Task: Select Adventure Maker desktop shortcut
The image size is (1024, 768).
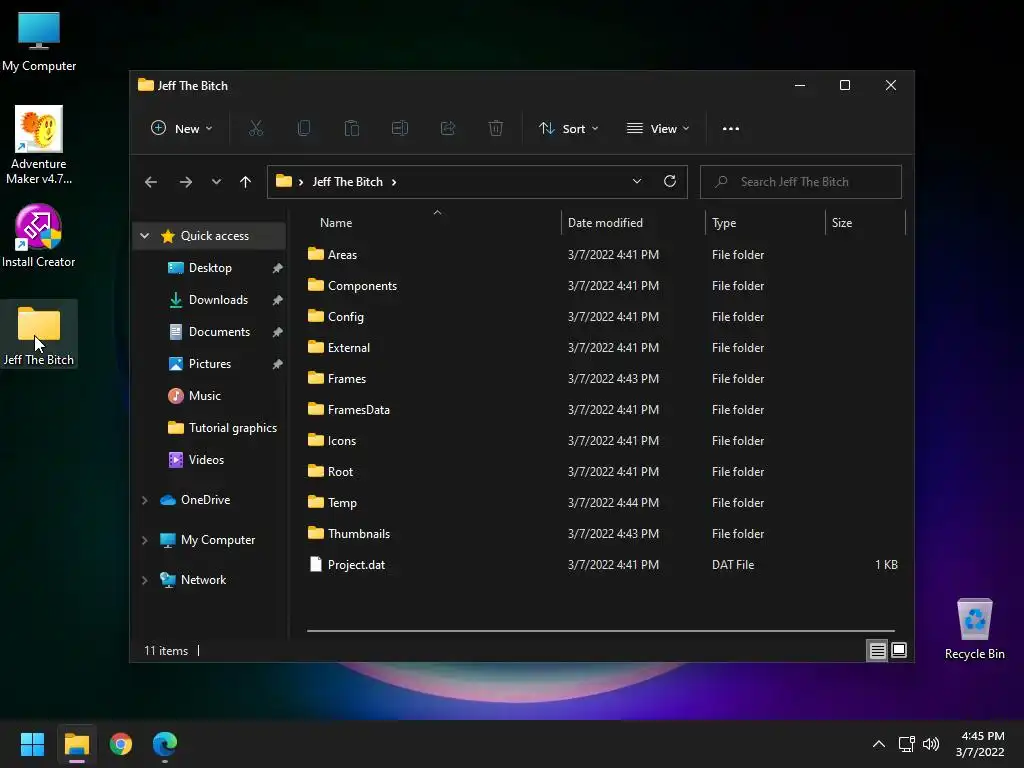Action: [x=39, y=145]
